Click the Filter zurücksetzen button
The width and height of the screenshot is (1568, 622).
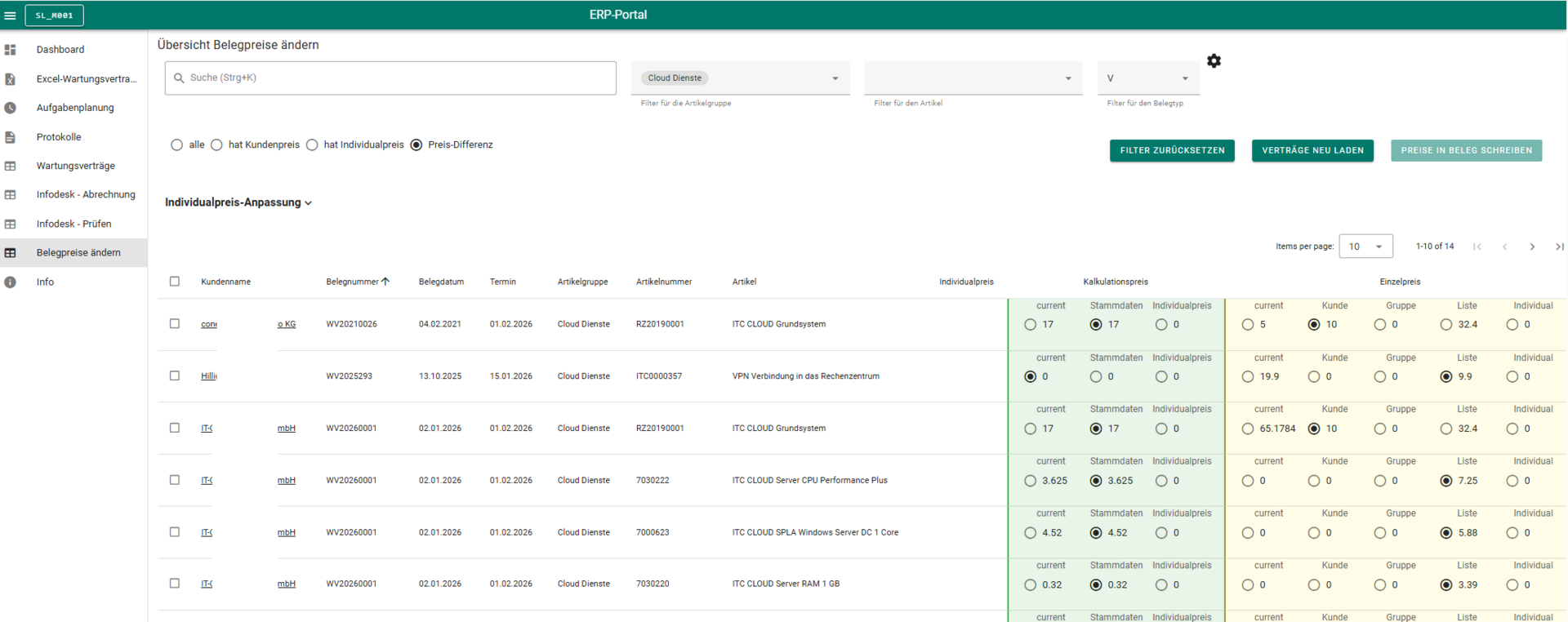1172,151
